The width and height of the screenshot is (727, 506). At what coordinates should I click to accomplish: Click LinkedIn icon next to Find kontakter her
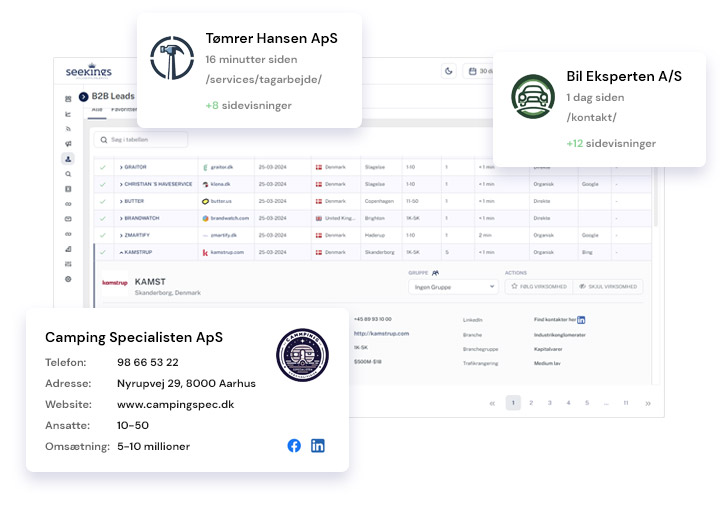click(x=581, y=320)
